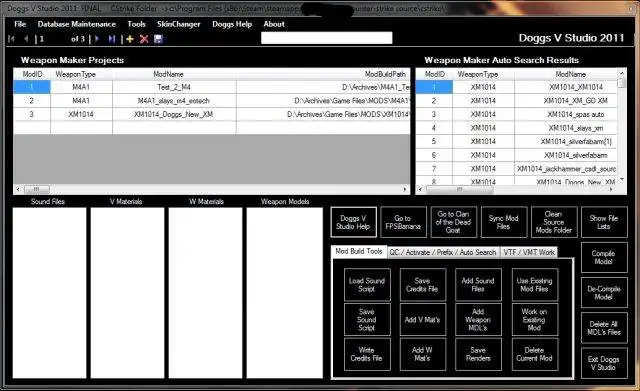Select search result XM1014_spas auto
Viewport: 640px width, 391px height.
pyautogui.click(x=516, y=114)
